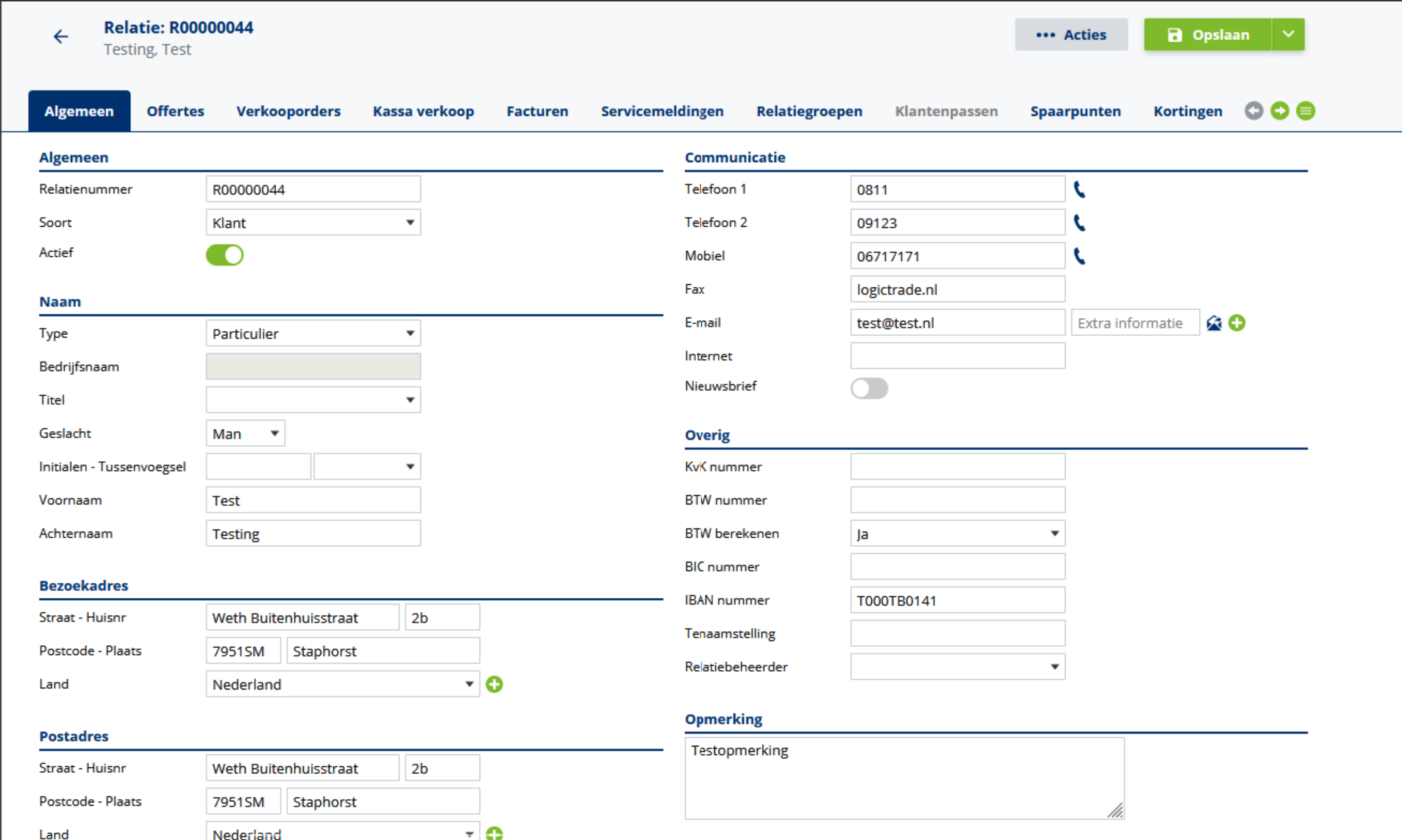Open the BTW berekenen dropdown
The image size is (1402, 840).
957,533
